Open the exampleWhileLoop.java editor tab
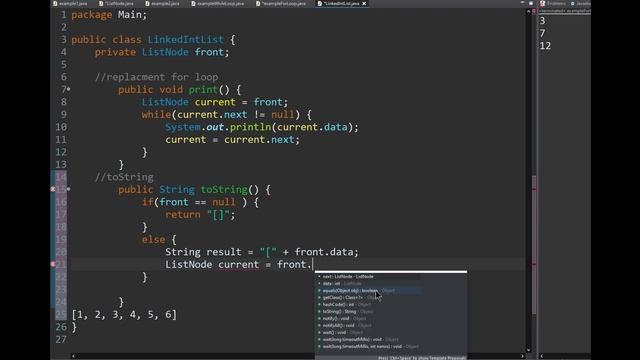 (218, 3)
